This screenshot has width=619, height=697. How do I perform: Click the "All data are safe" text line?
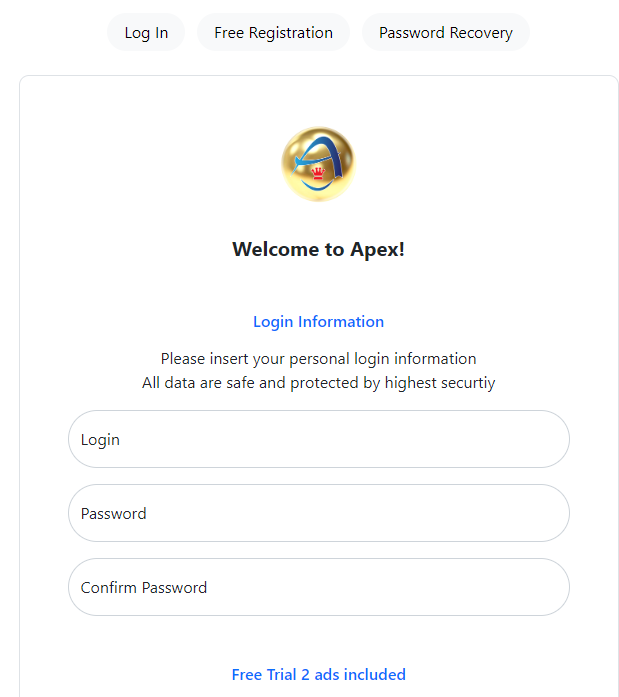[x=318, y=382]
